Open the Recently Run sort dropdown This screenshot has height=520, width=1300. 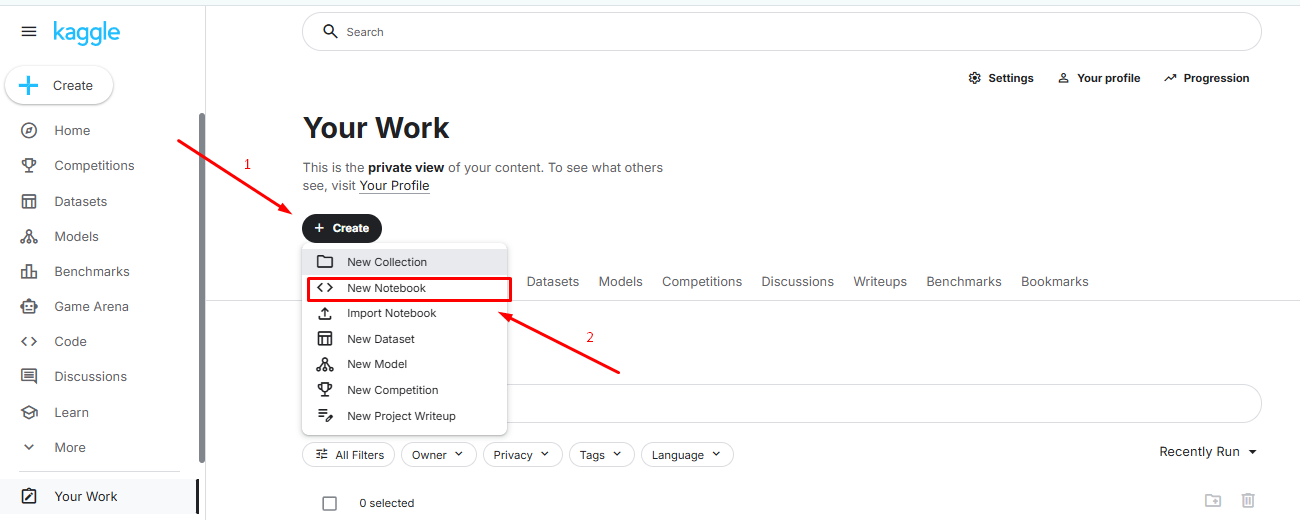click(1208, 452)
